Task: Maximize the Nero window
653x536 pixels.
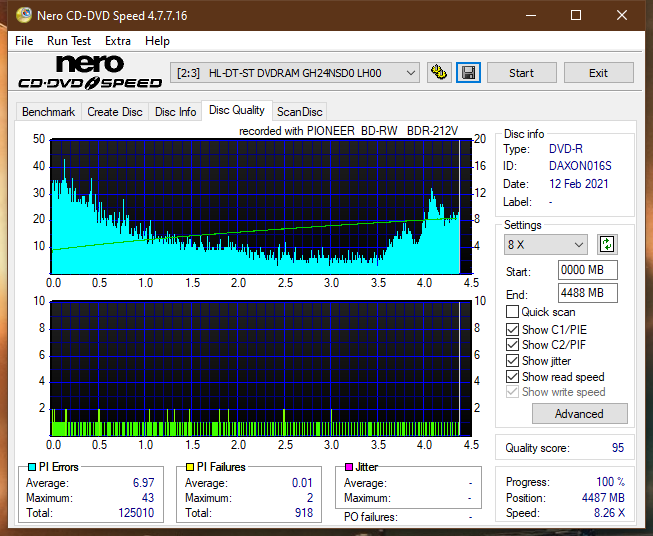Action: click(x=576, y=15)
